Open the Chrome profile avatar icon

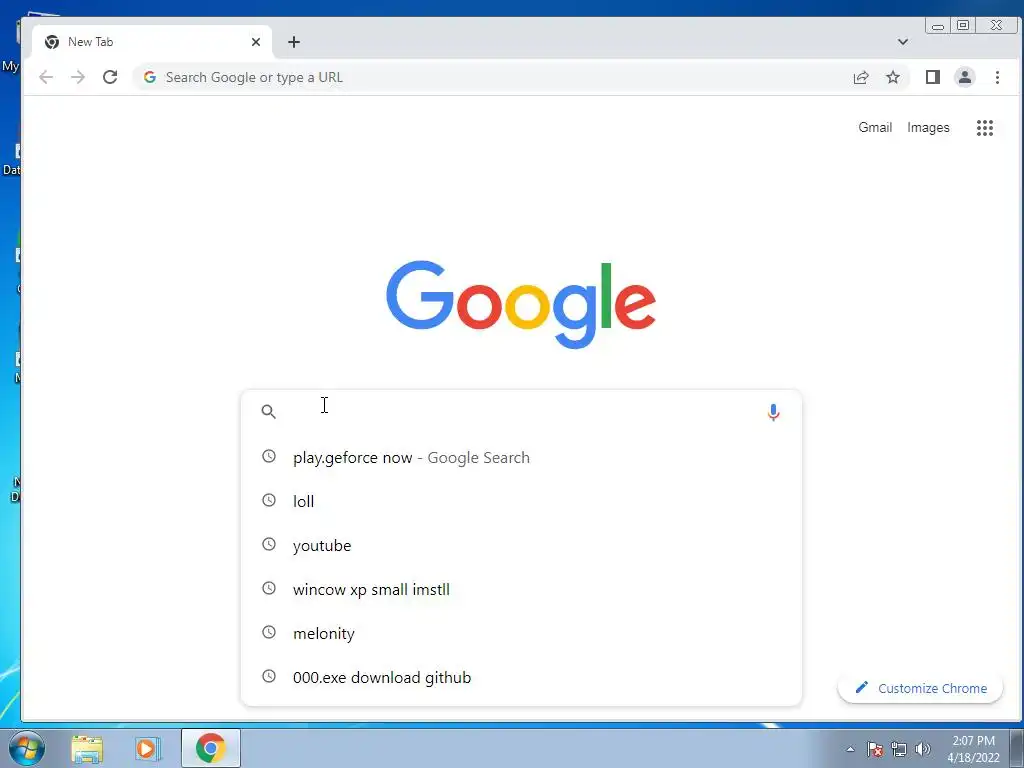tap(965, 77)
